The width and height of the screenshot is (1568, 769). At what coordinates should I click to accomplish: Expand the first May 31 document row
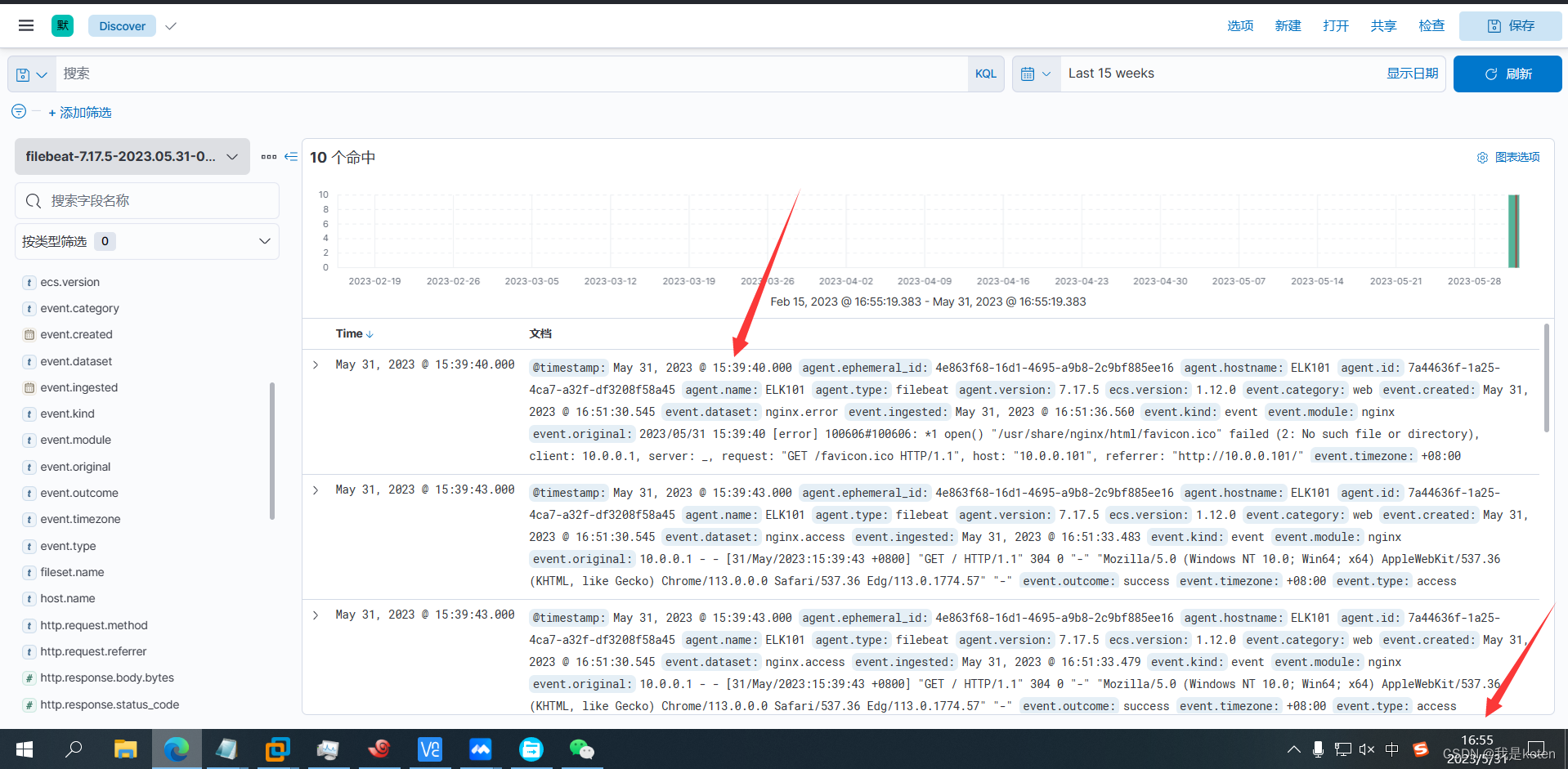pos(316,364)
